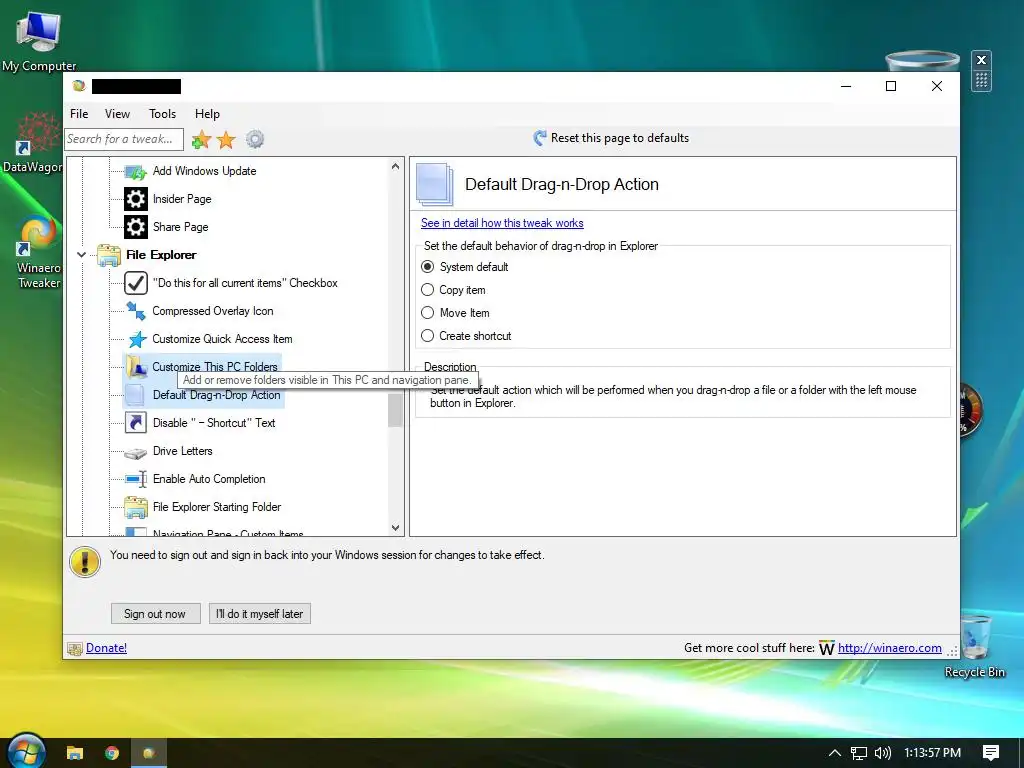
Task: Click the add-to-favorites star with plus
Action: 201,139
